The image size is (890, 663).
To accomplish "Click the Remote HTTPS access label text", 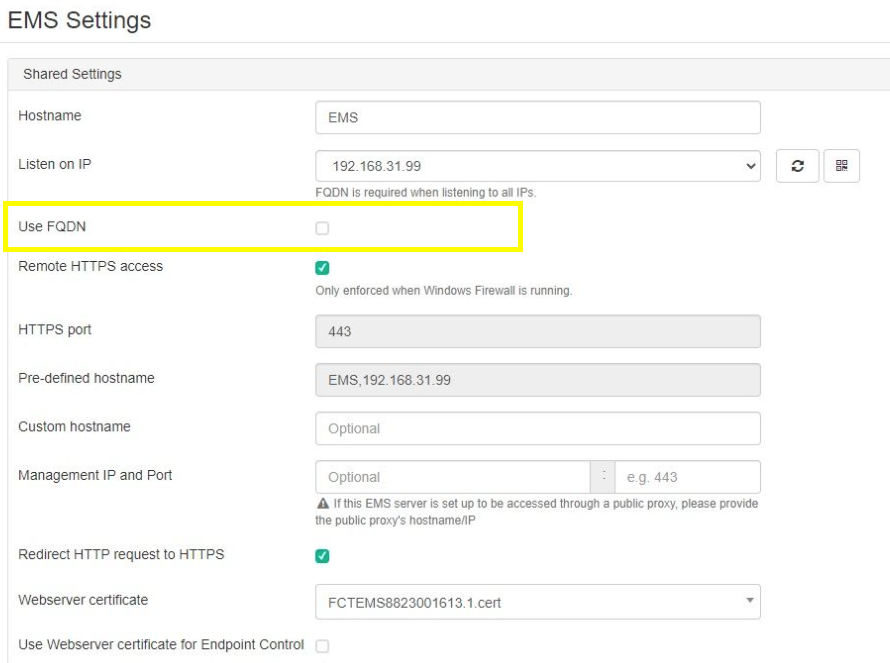I will [x=90, y=266].
